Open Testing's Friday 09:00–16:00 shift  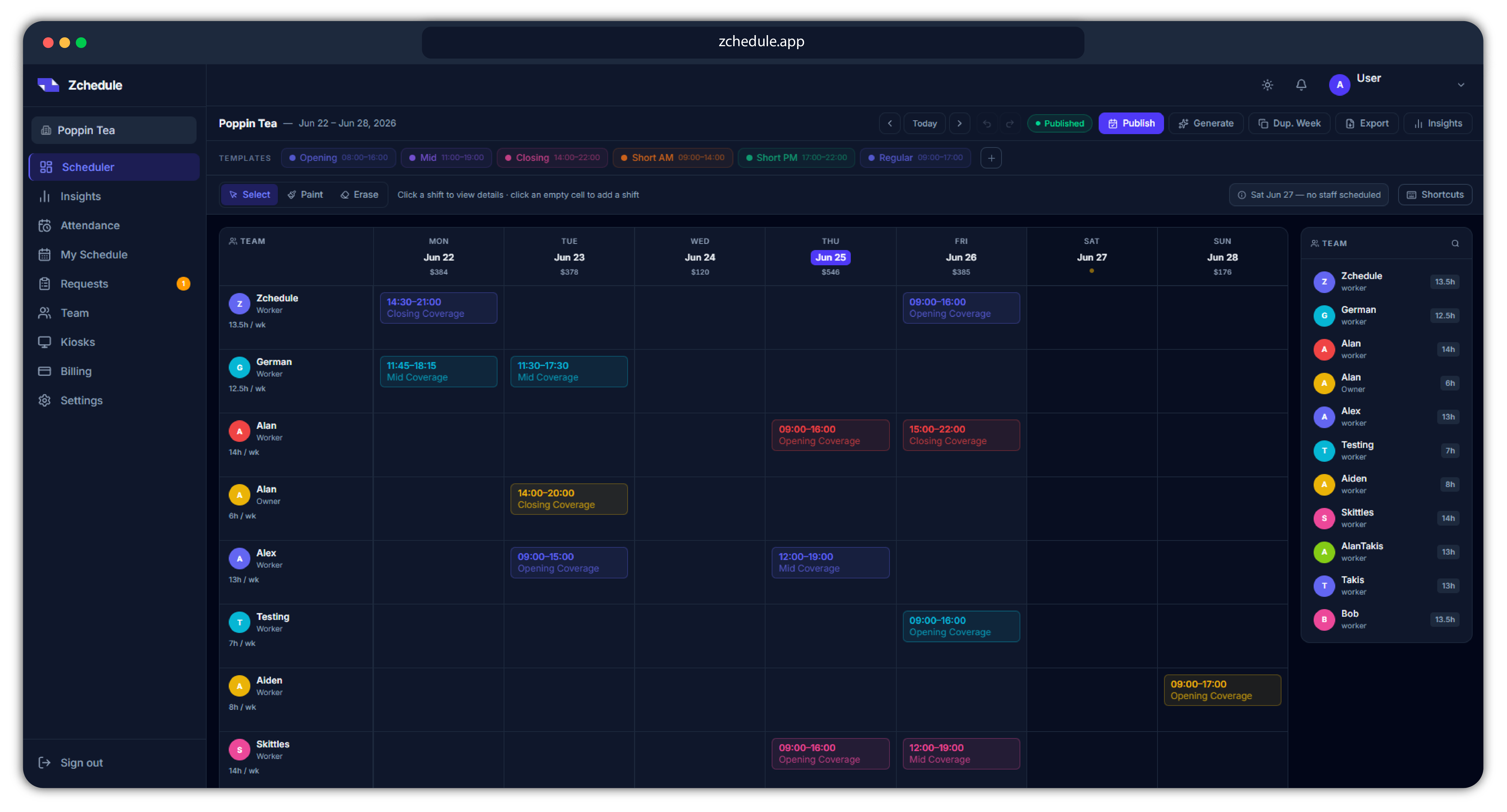pos(961,627)
